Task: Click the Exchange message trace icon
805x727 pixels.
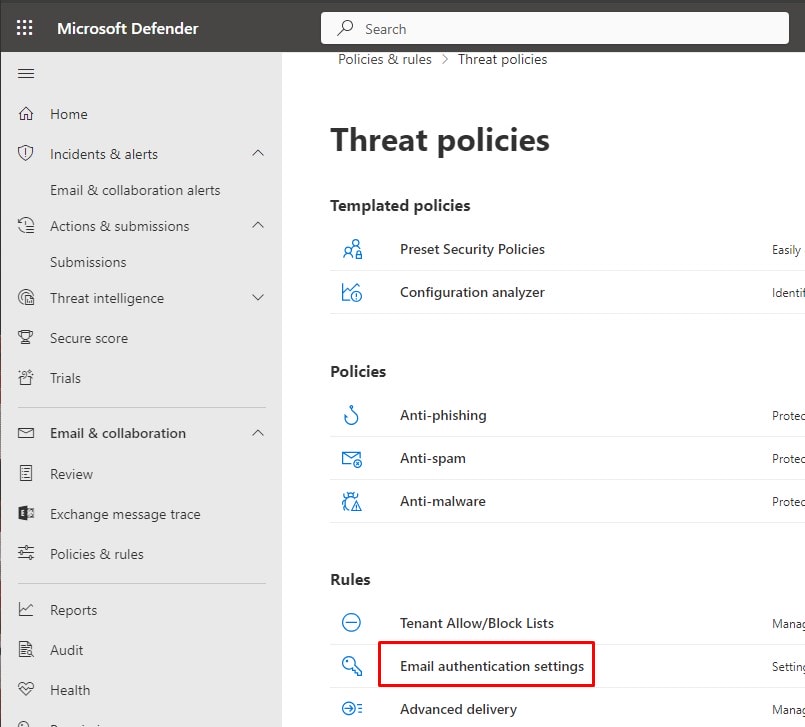Action: [26, 513]
